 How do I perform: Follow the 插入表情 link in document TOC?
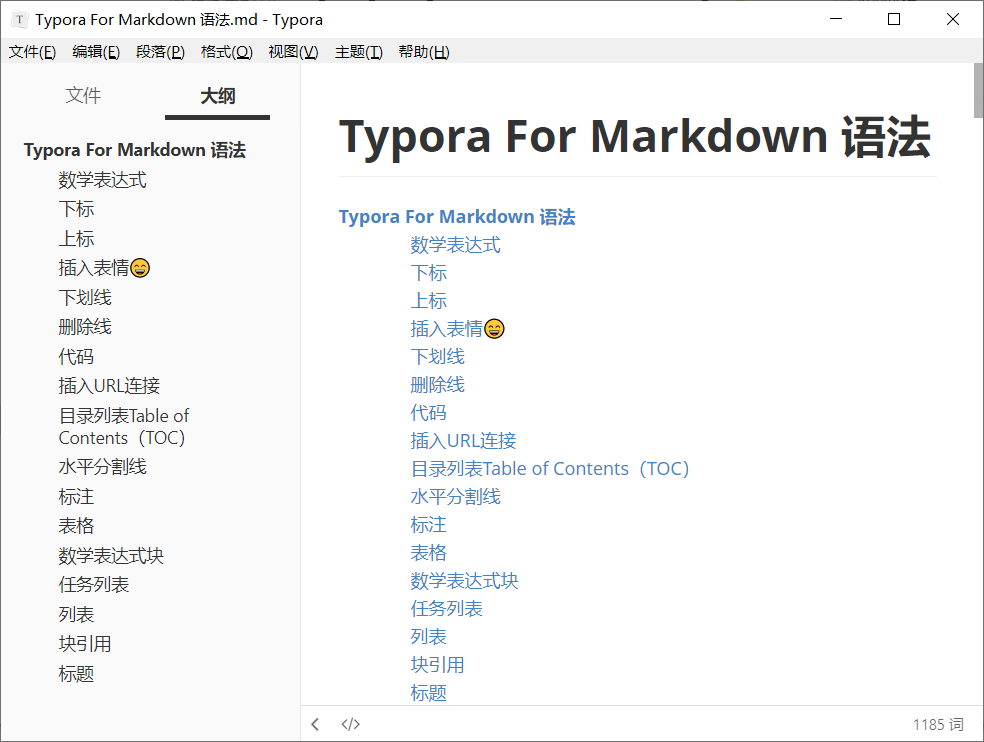click(457, 329)
